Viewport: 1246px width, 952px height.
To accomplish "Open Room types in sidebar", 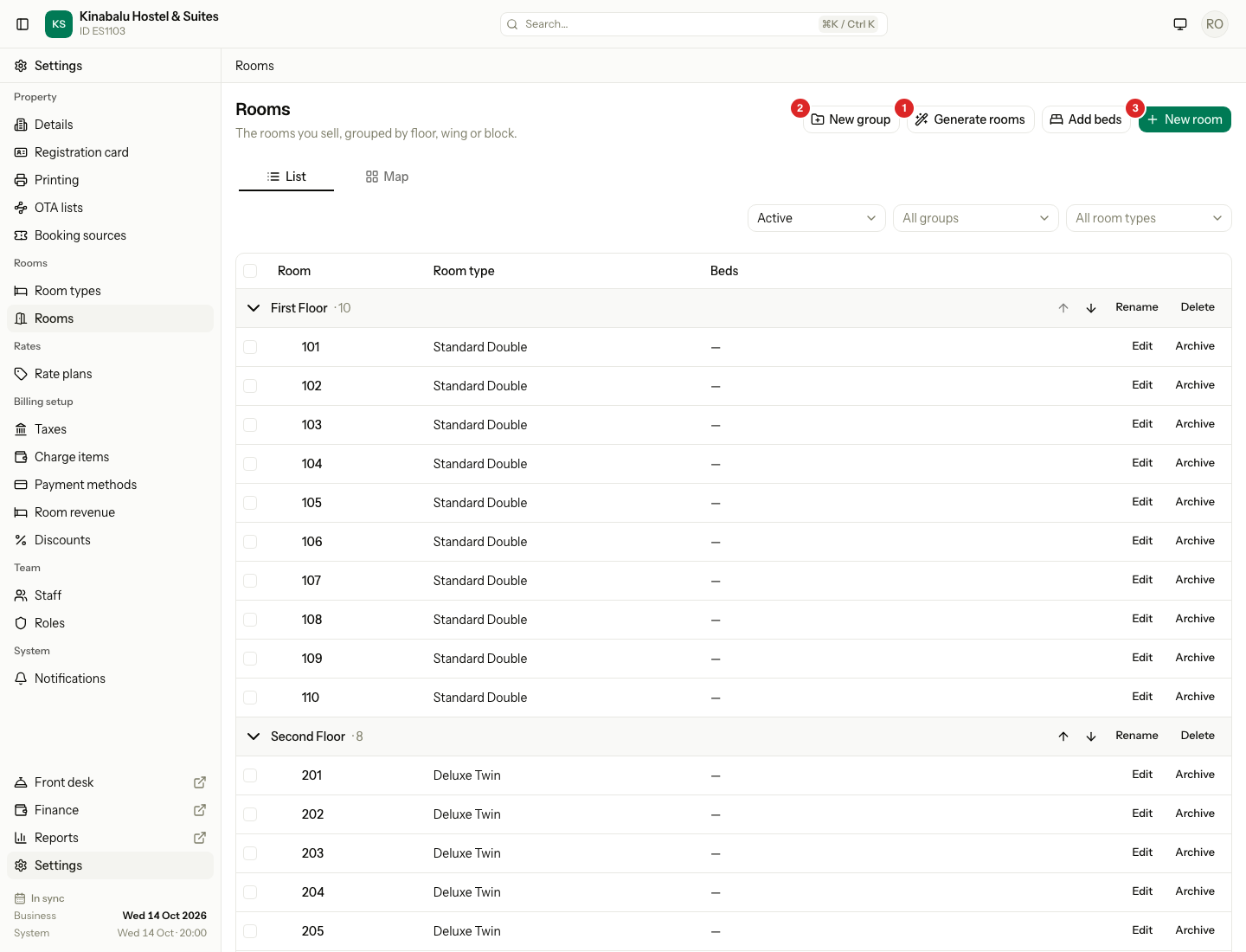I will (x=110, y=291).
